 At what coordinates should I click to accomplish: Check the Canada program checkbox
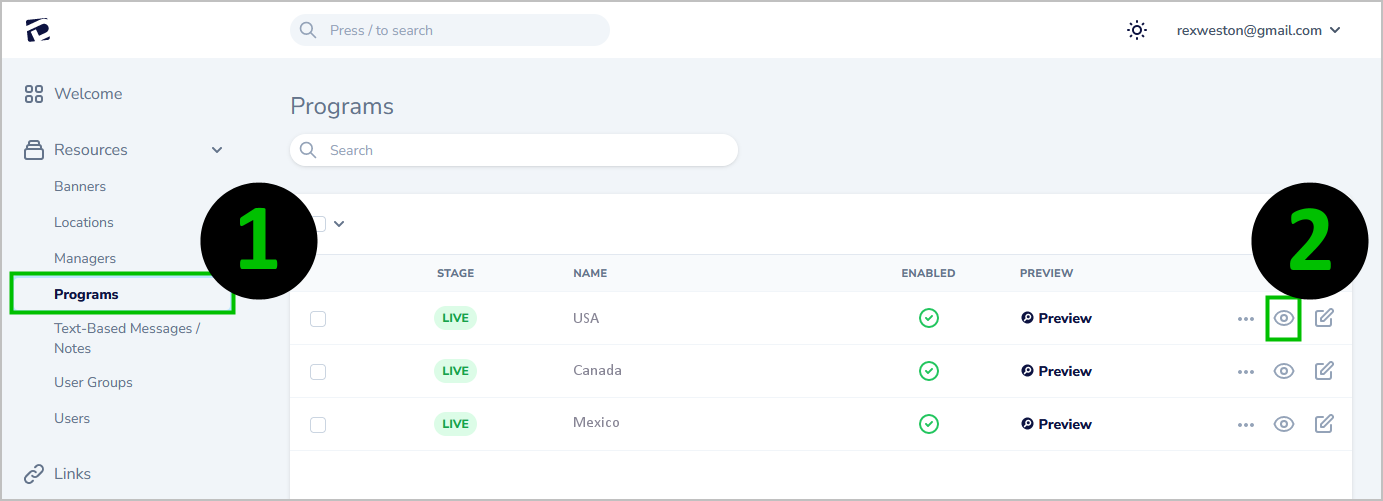(318, 371)
